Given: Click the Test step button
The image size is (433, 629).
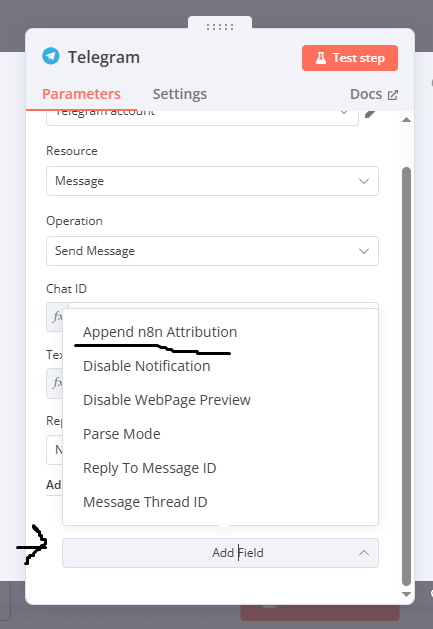Looking at the screenshot, I should [350, 58].
